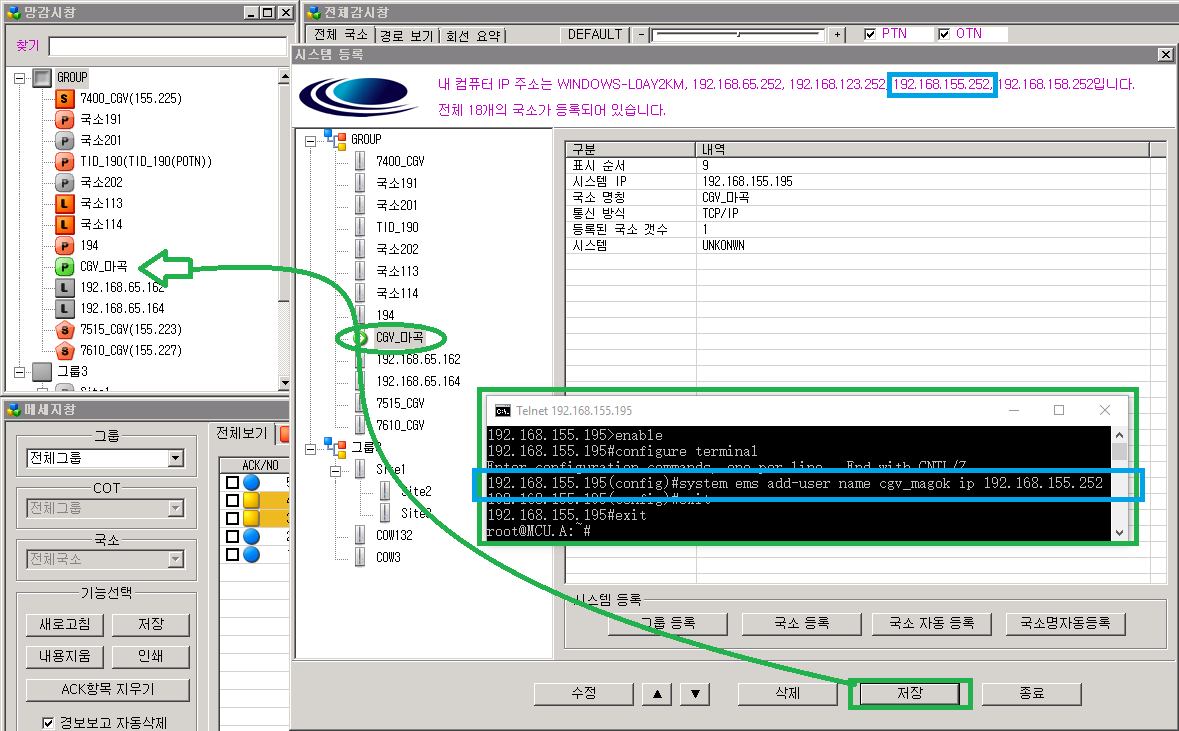
Task: Click the ACK항목 지우기 button
Action: (108, 690)
